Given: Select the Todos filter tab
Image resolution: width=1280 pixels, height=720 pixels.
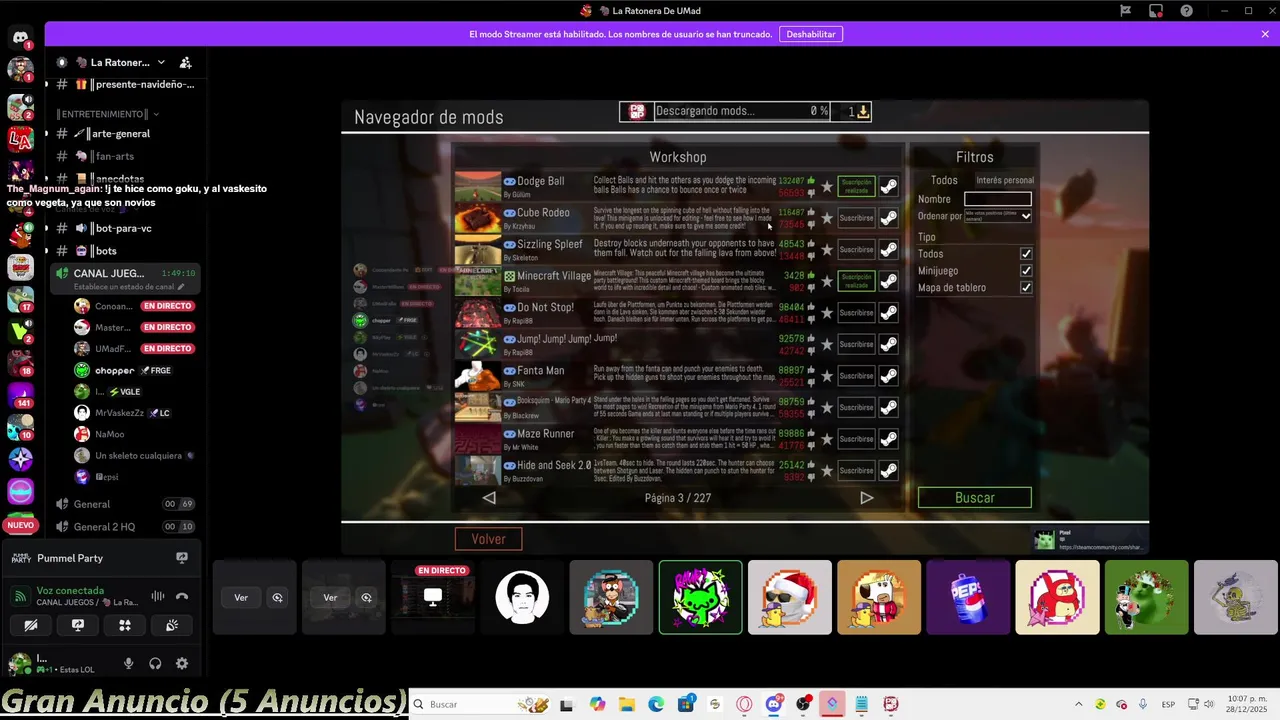Looking at the screenshot, I should (944, 180).
